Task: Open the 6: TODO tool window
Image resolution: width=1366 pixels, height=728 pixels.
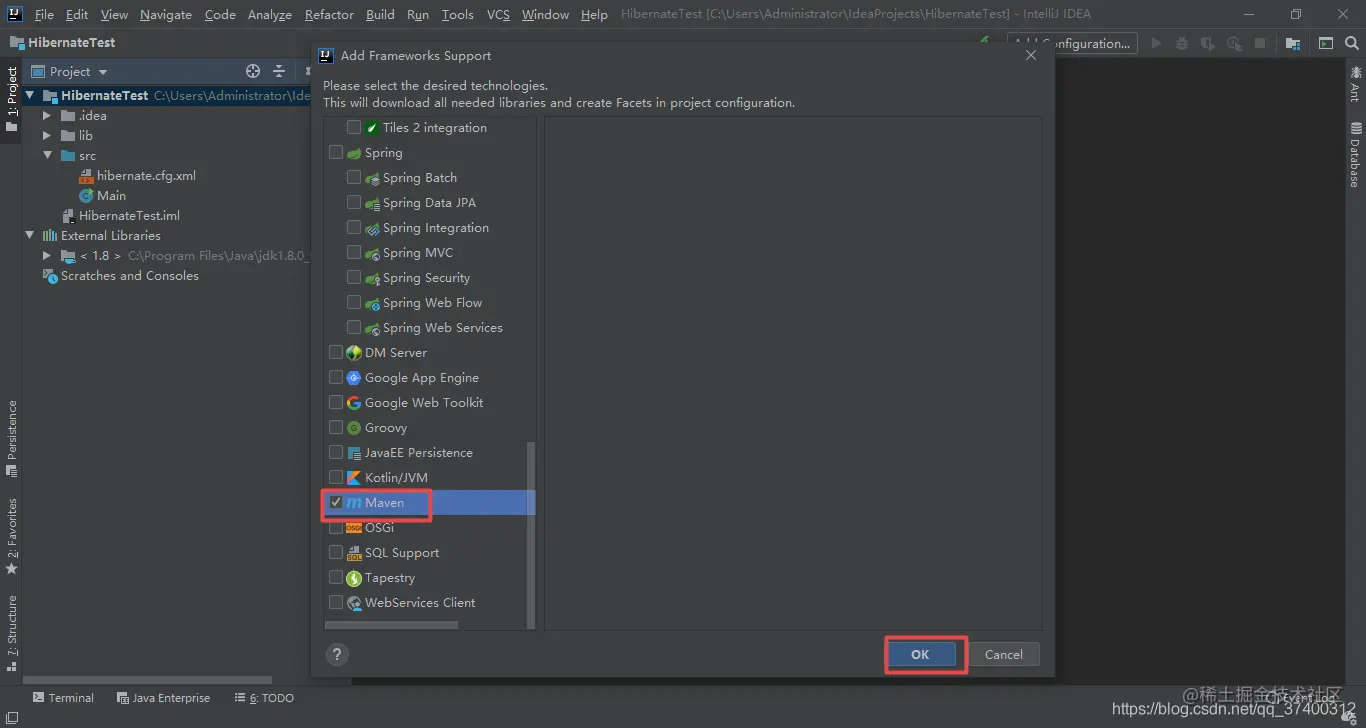Action: click(264, 698)
